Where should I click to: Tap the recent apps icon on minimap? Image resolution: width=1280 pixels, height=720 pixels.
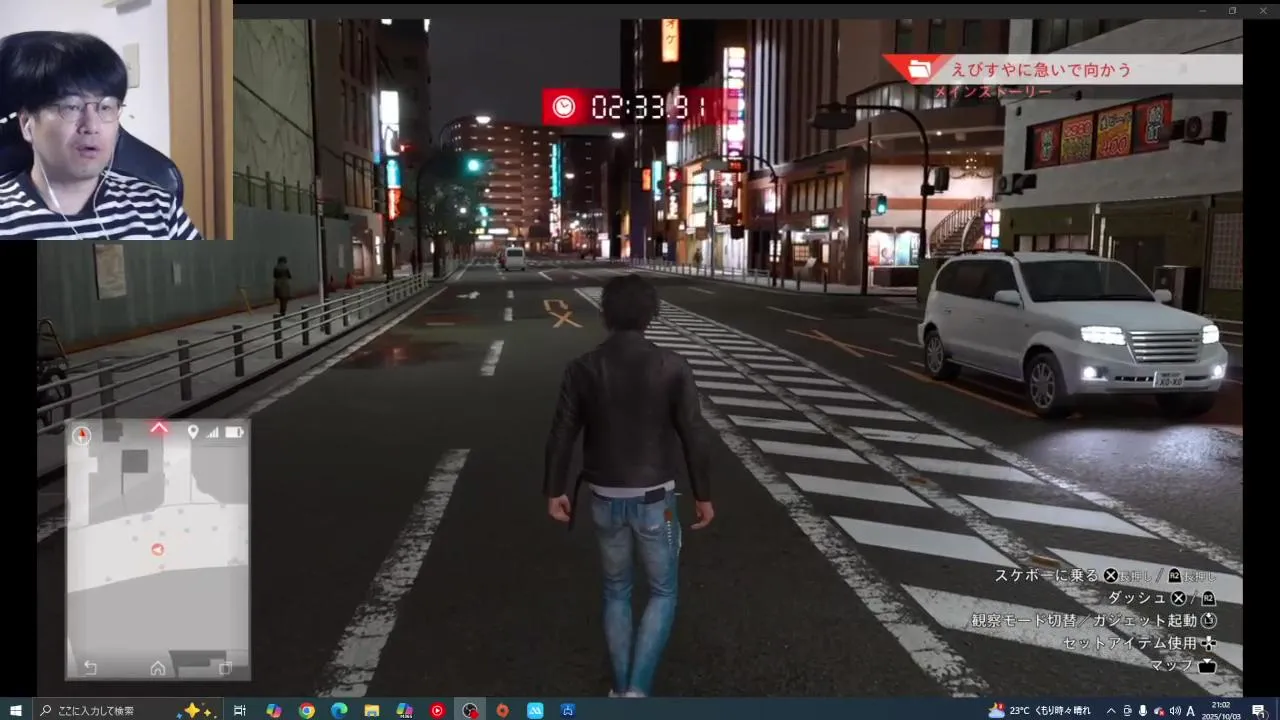tap(225, 668)
